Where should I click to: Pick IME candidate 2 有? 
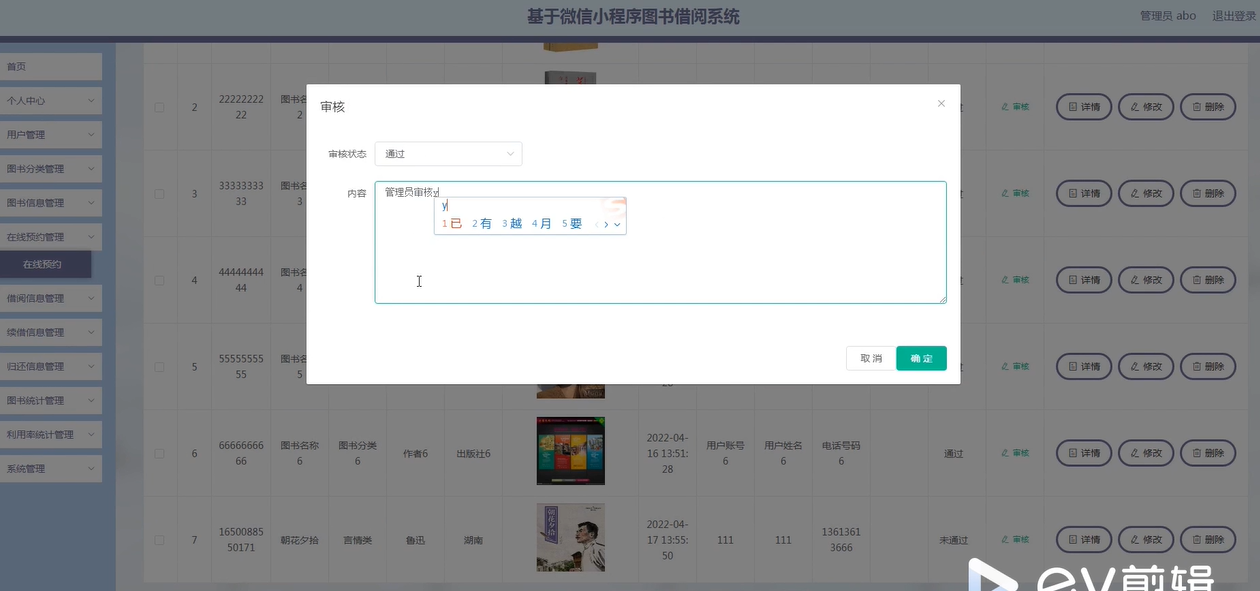(x=482, y=224)
